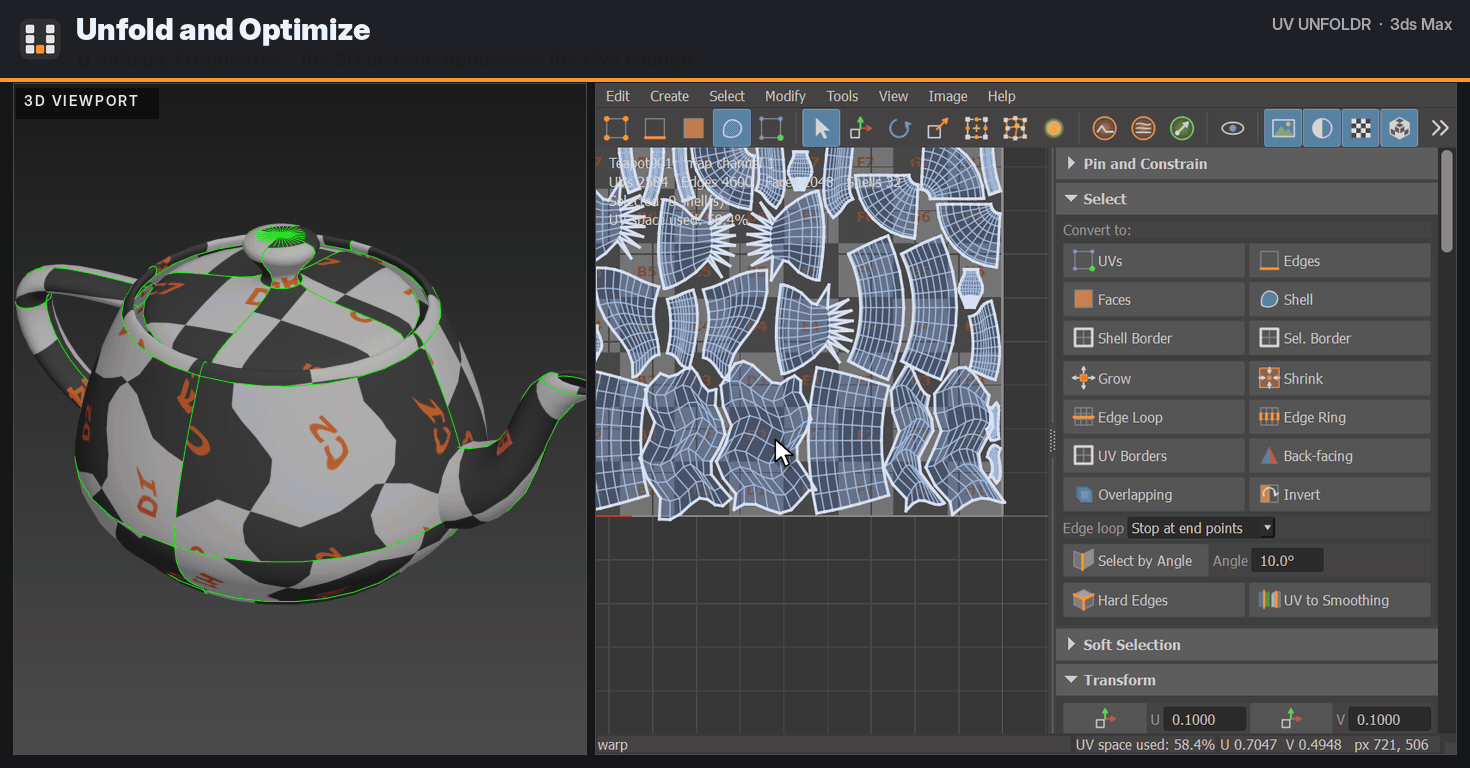Toggle the eye visibility icon in toolbar
The height and width of the screenshot is (768, 1470).
(1233, 128)
